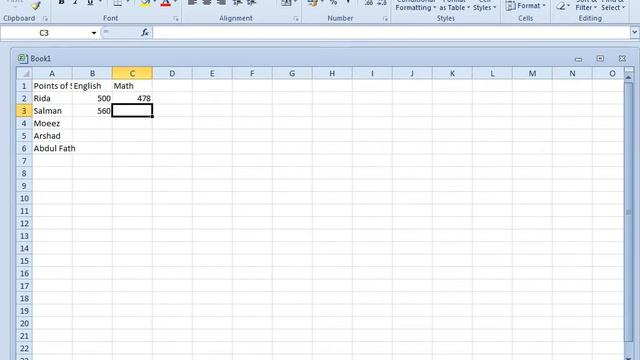Select column A header
This screenshot has width=640, height=360.
52,73
